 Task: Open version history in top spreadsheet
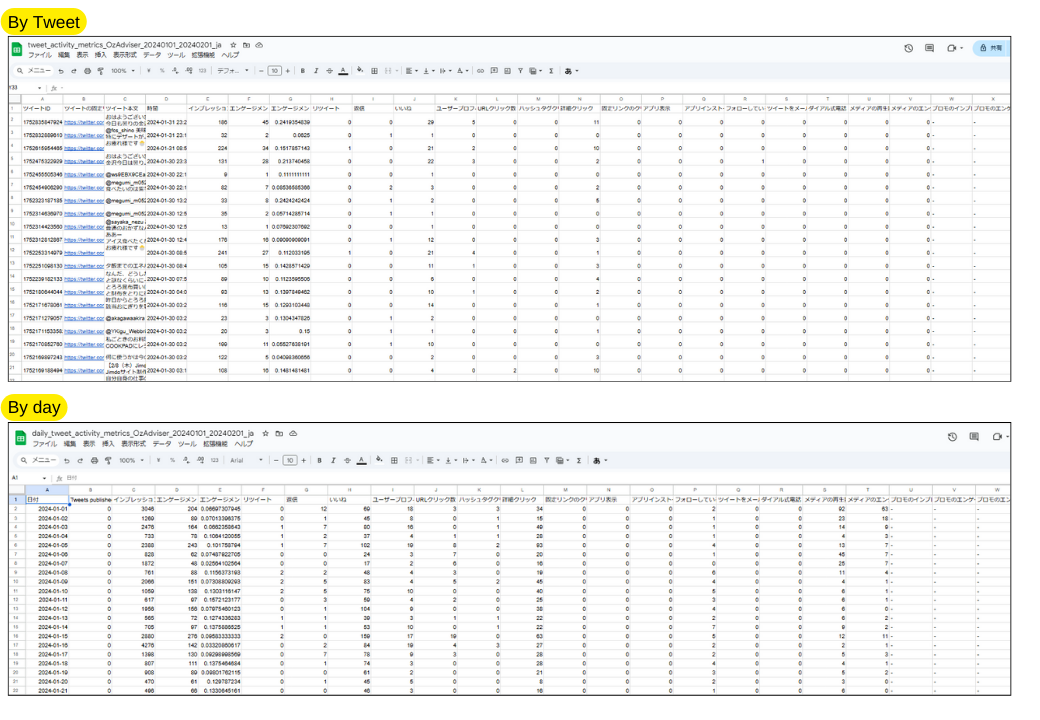click(x=908, y=48)
